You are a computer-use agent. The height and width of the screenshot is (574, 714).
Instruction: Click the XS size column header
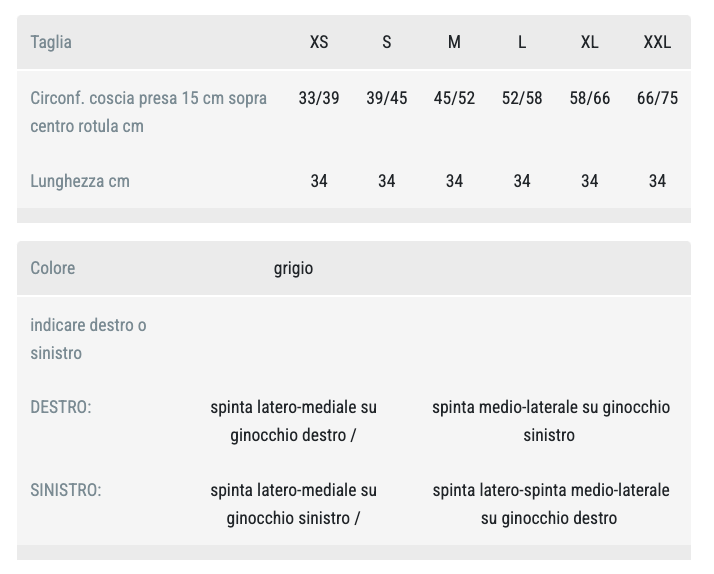[x=319, y=42]
